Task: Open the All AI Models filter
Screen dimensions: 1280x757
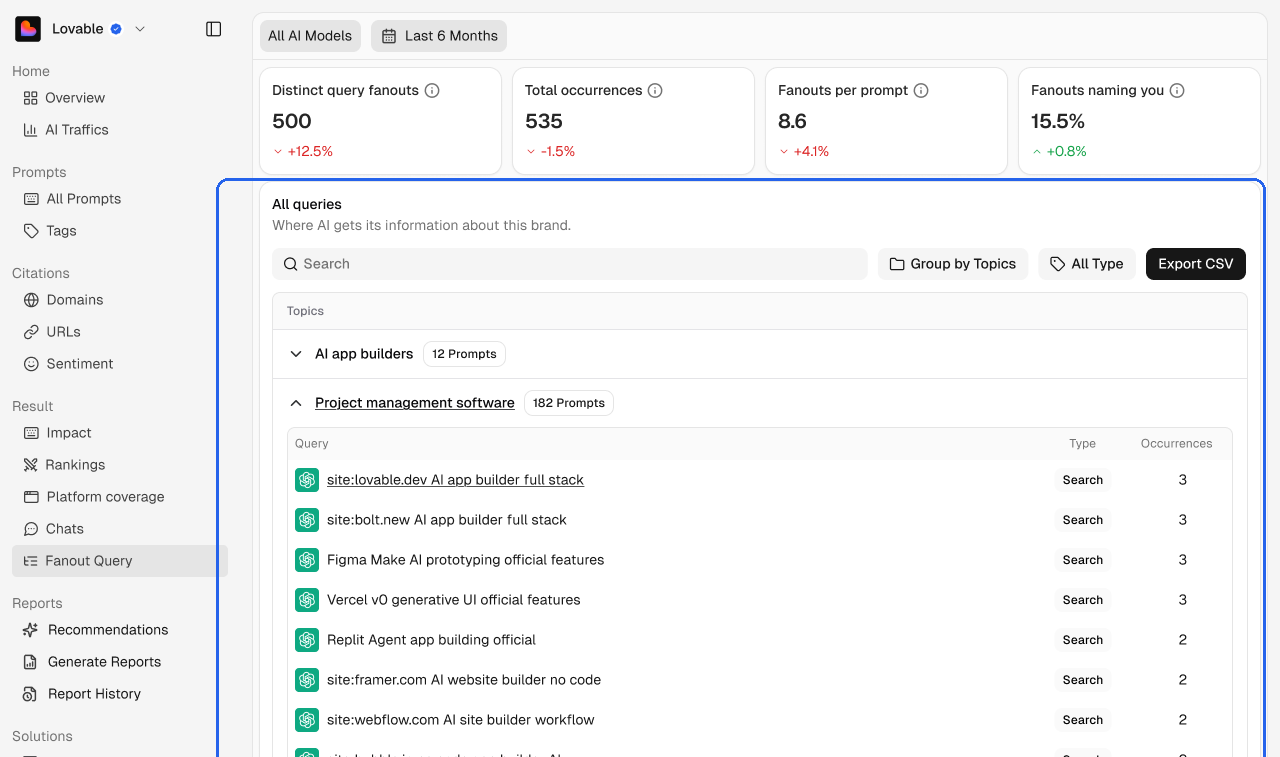Action: click(310, 36)
